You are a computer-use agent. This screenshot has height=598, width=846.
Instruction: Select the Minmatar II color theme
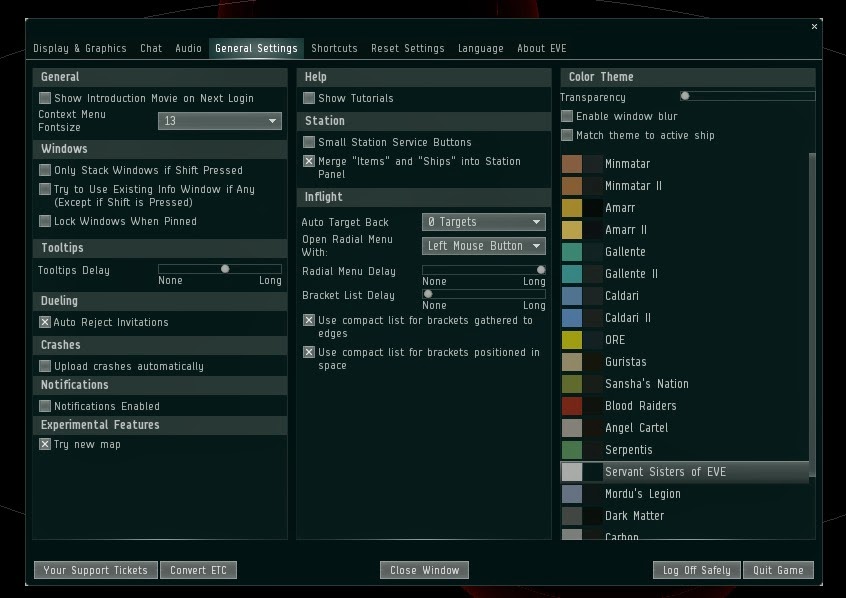click(685, 186)
